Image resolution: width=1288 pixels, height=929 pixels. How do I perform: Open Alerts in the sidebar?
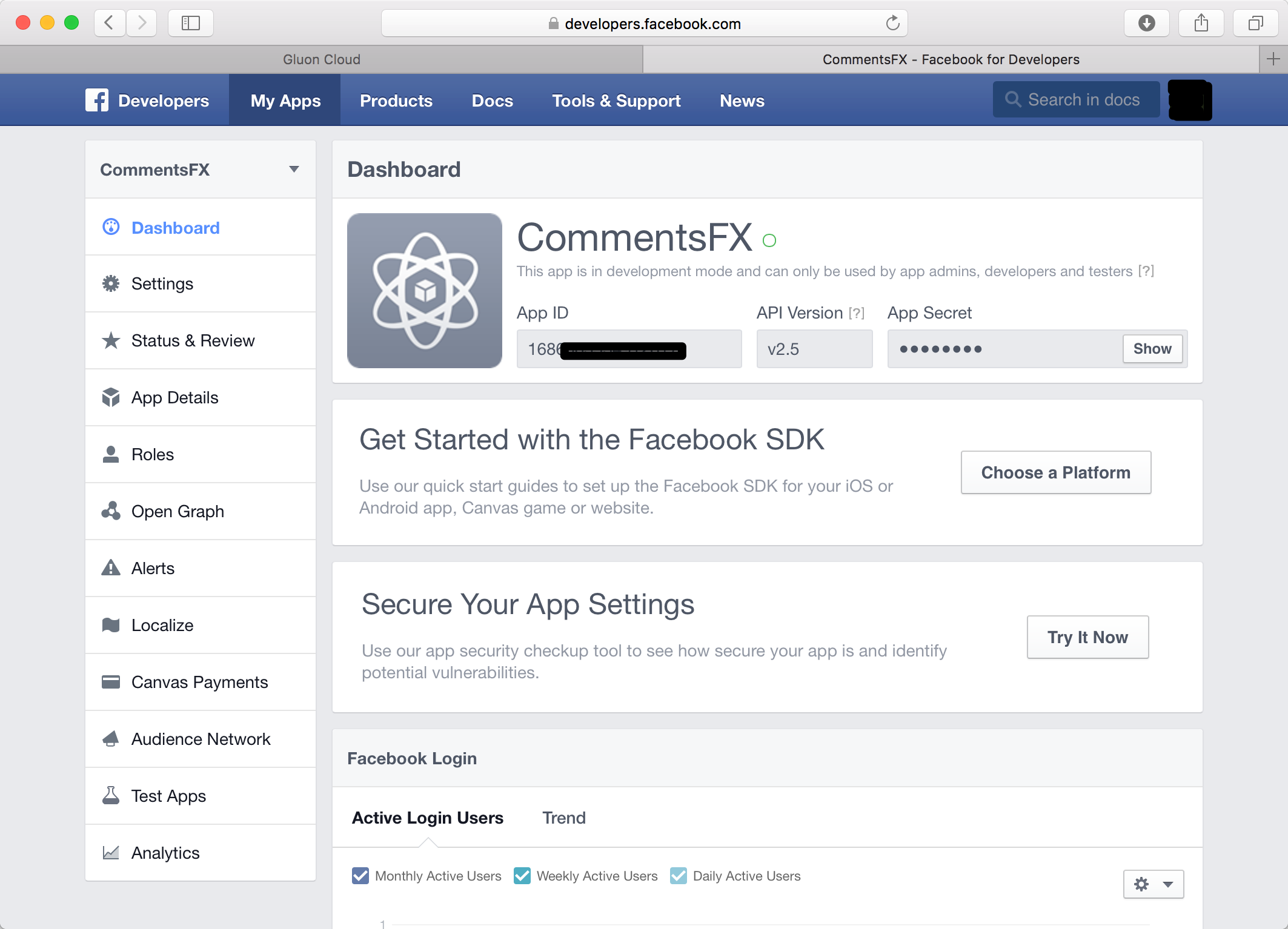[201, 568]
